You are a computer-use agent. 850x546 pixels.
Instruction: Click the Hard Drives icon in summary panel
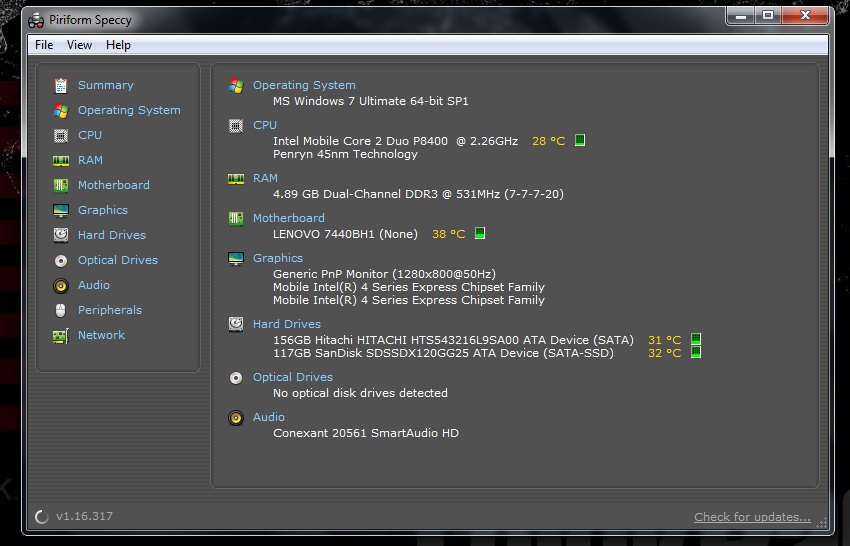coord(236,325)
